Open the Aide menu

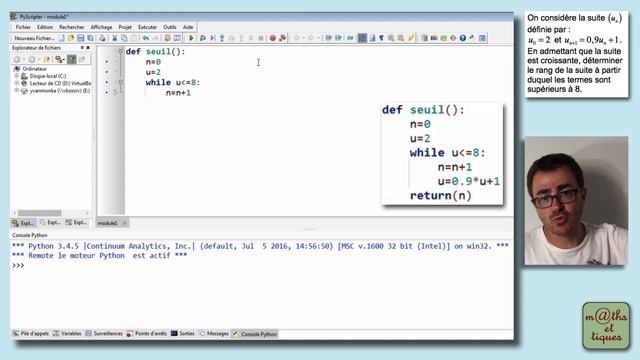tap(188, 27)
